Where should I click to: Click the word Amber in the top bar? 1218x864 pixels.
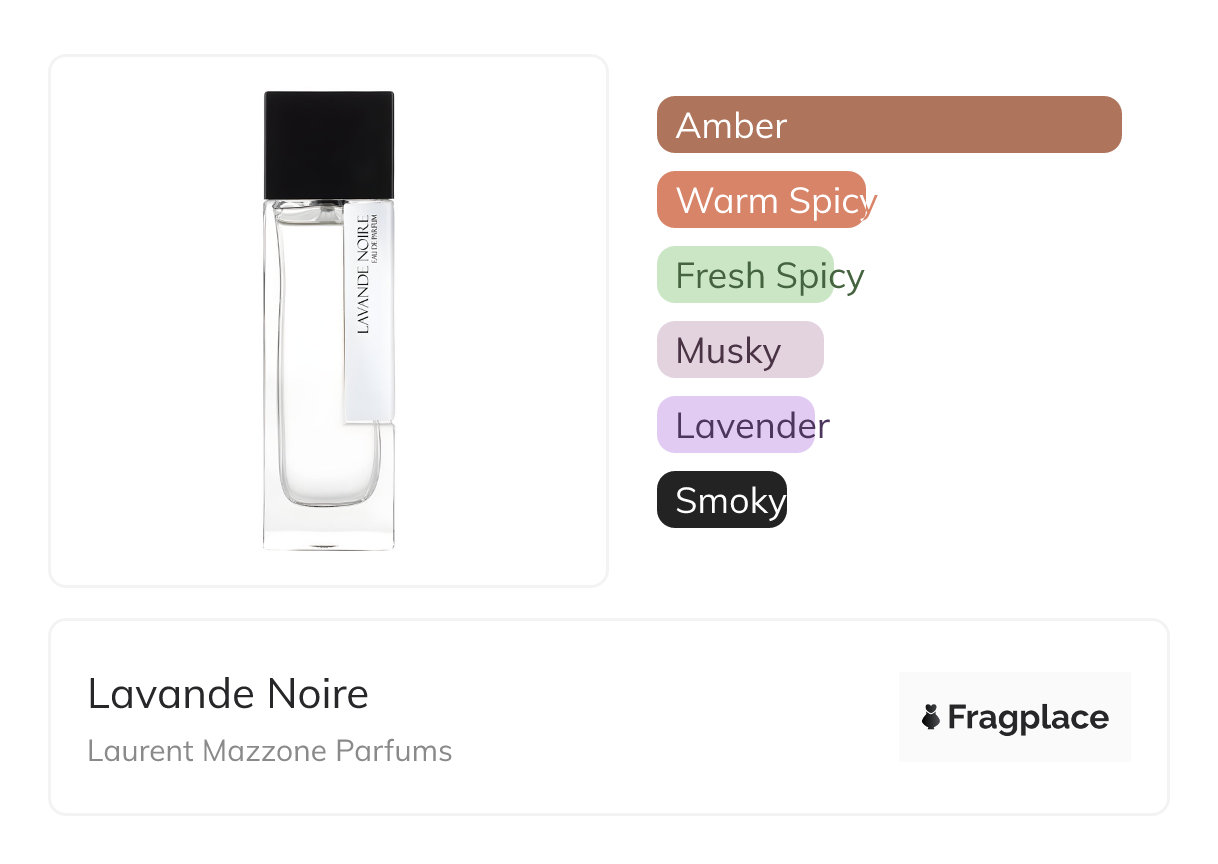[x=731, y=126]
